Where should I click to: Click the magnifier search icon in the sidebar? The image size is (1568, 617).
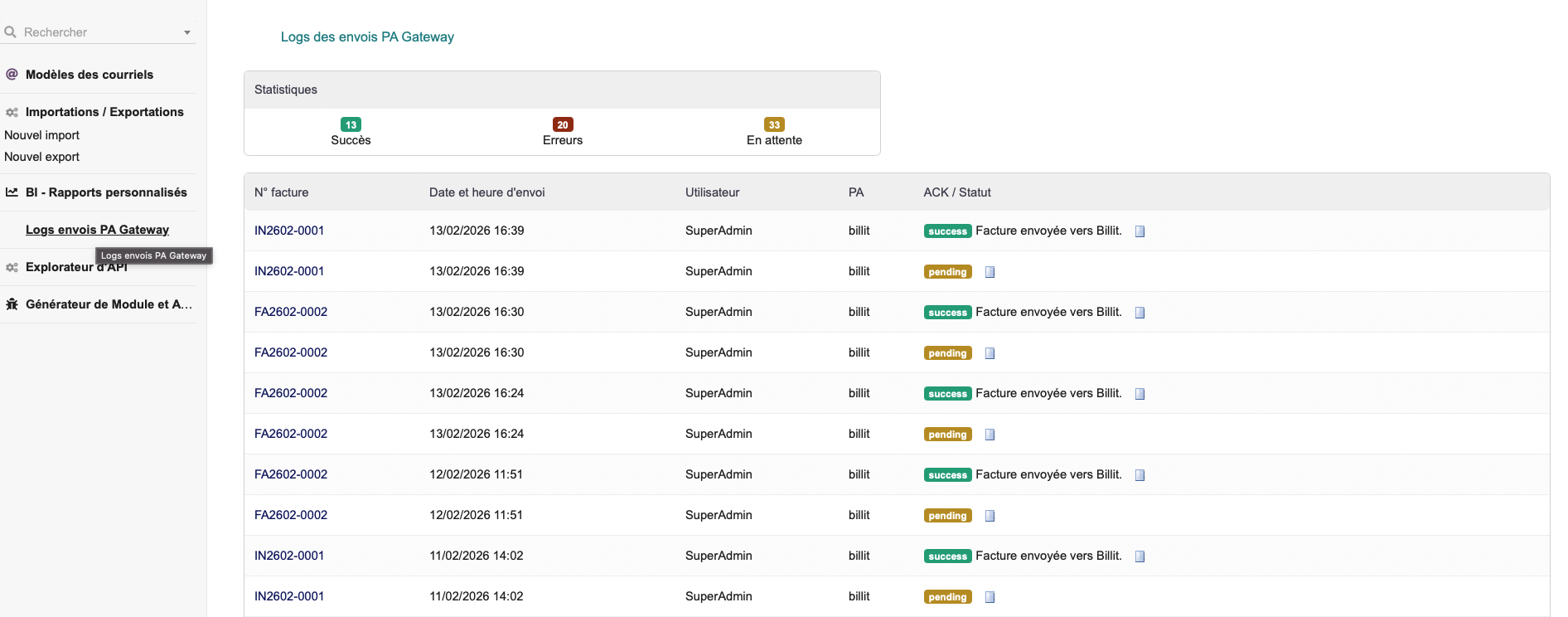(11, 32)
